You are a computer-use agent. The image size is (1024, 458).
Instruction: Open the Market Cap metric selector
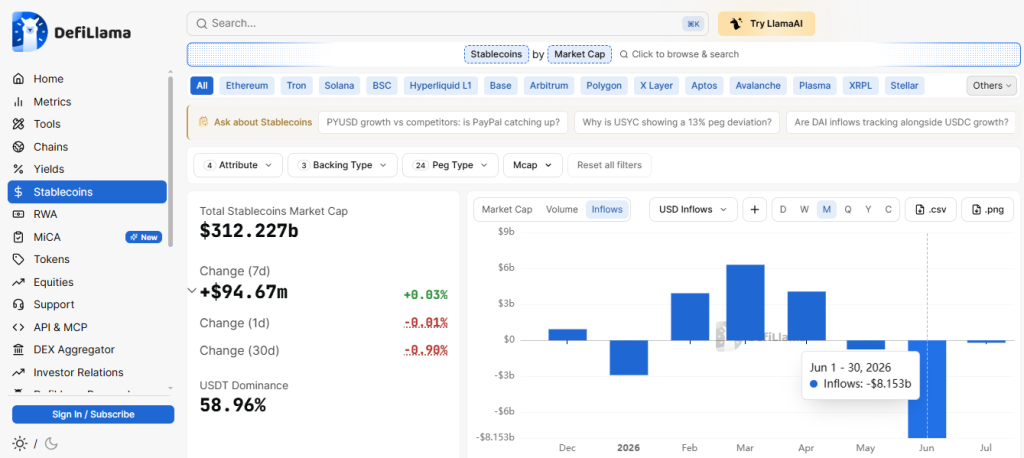(x=580, y=54)
